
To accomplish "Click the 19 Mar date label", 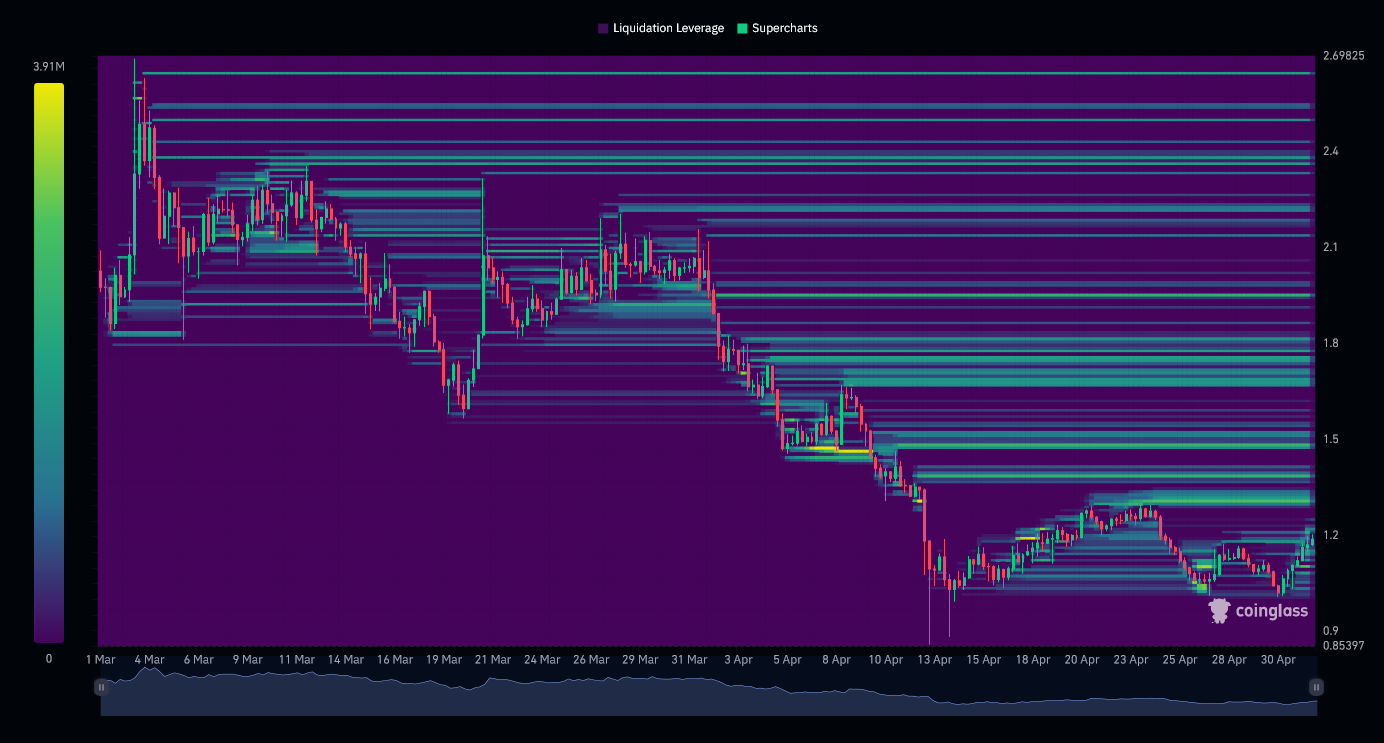I will click(444, 660).
